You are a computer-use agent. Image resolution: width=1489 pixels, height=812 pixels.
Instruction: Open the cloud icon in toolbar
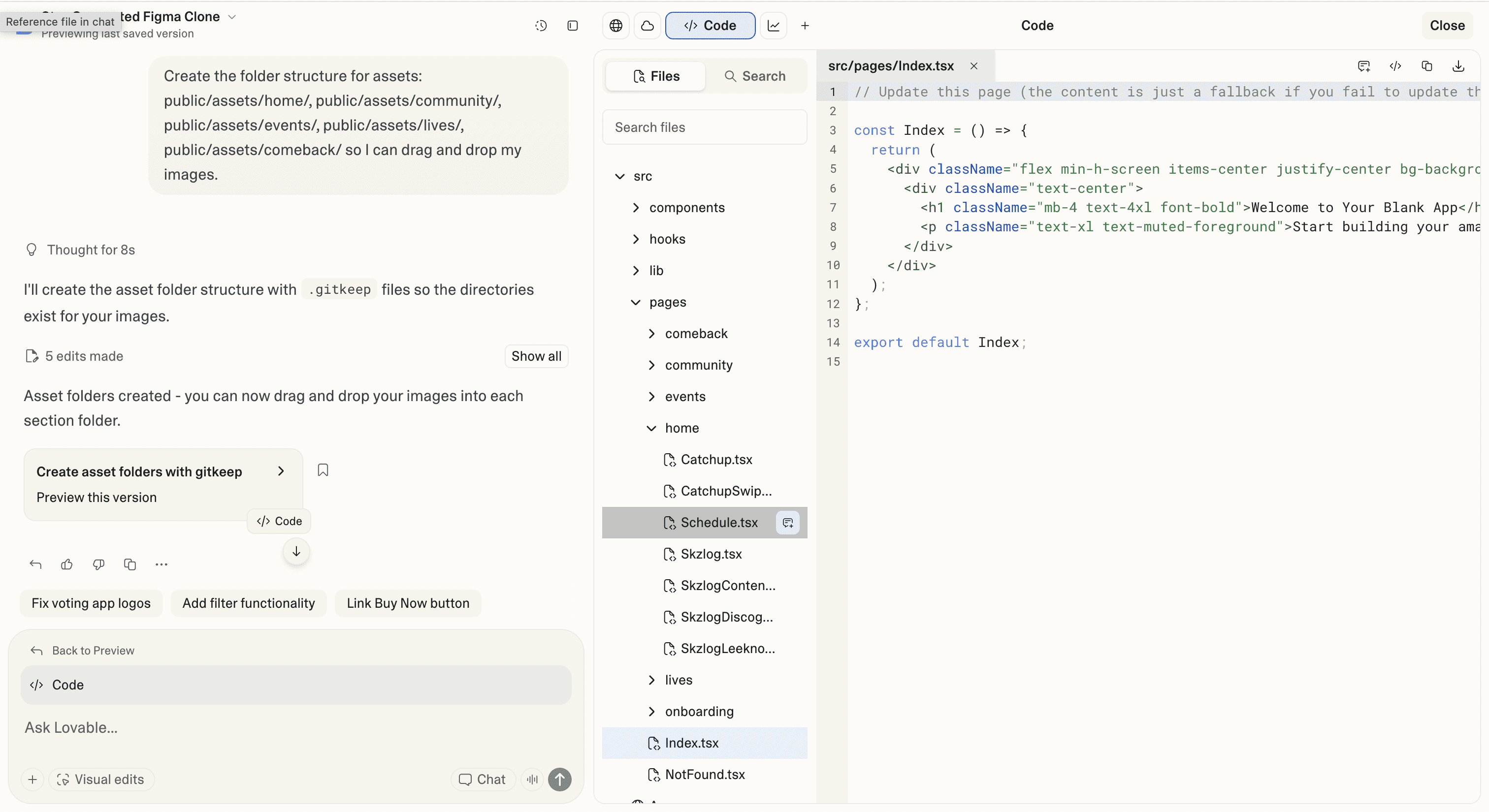[x=647, y=26]
